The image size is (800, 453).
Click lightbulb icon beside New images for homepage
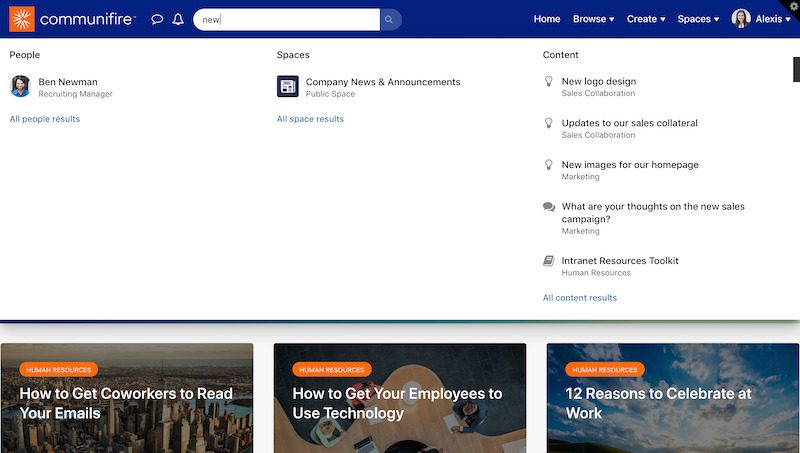click(548, 165)
